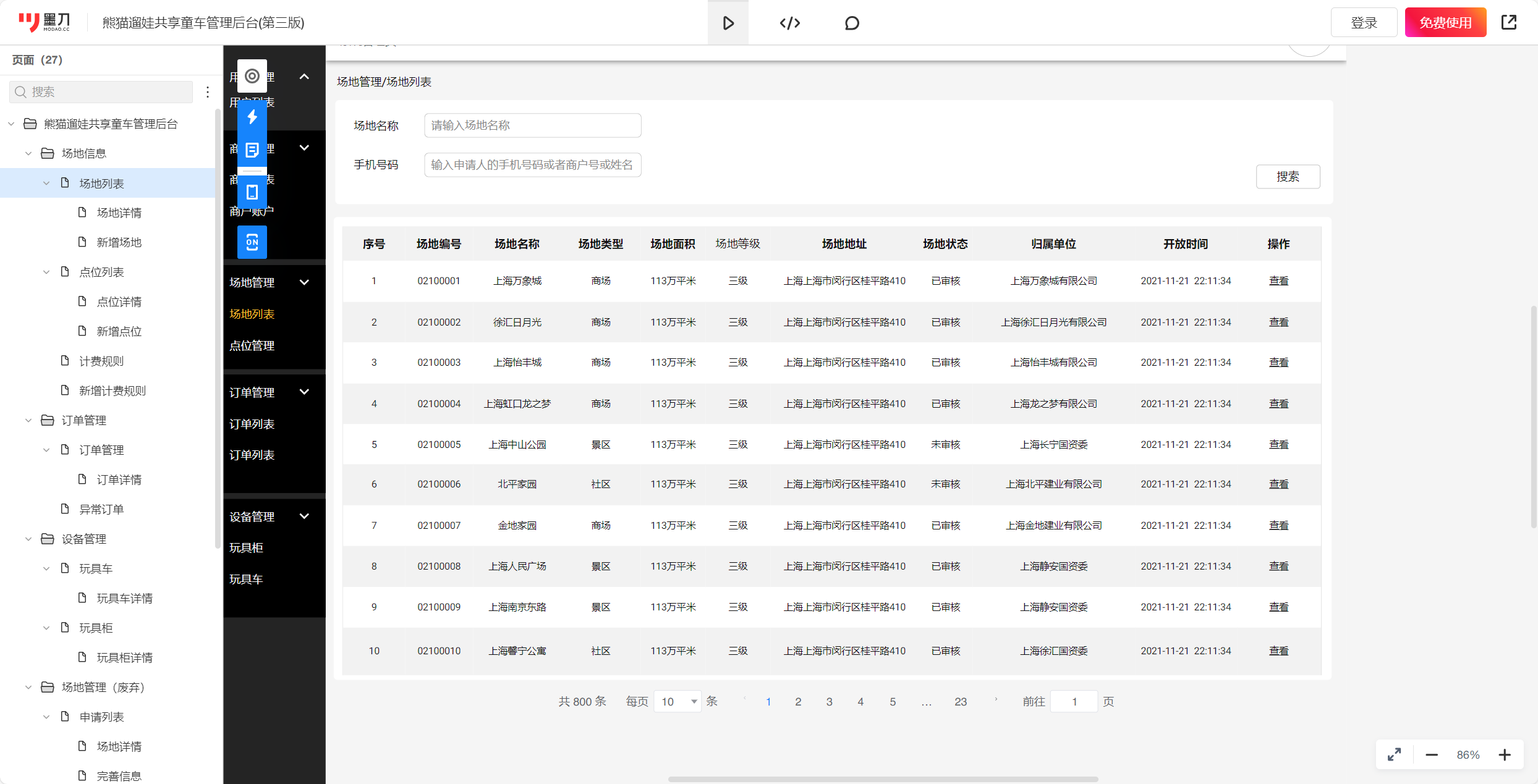Click the ON toggle icon
This screenshot has width=1538, height=784.
click(252, 242)
